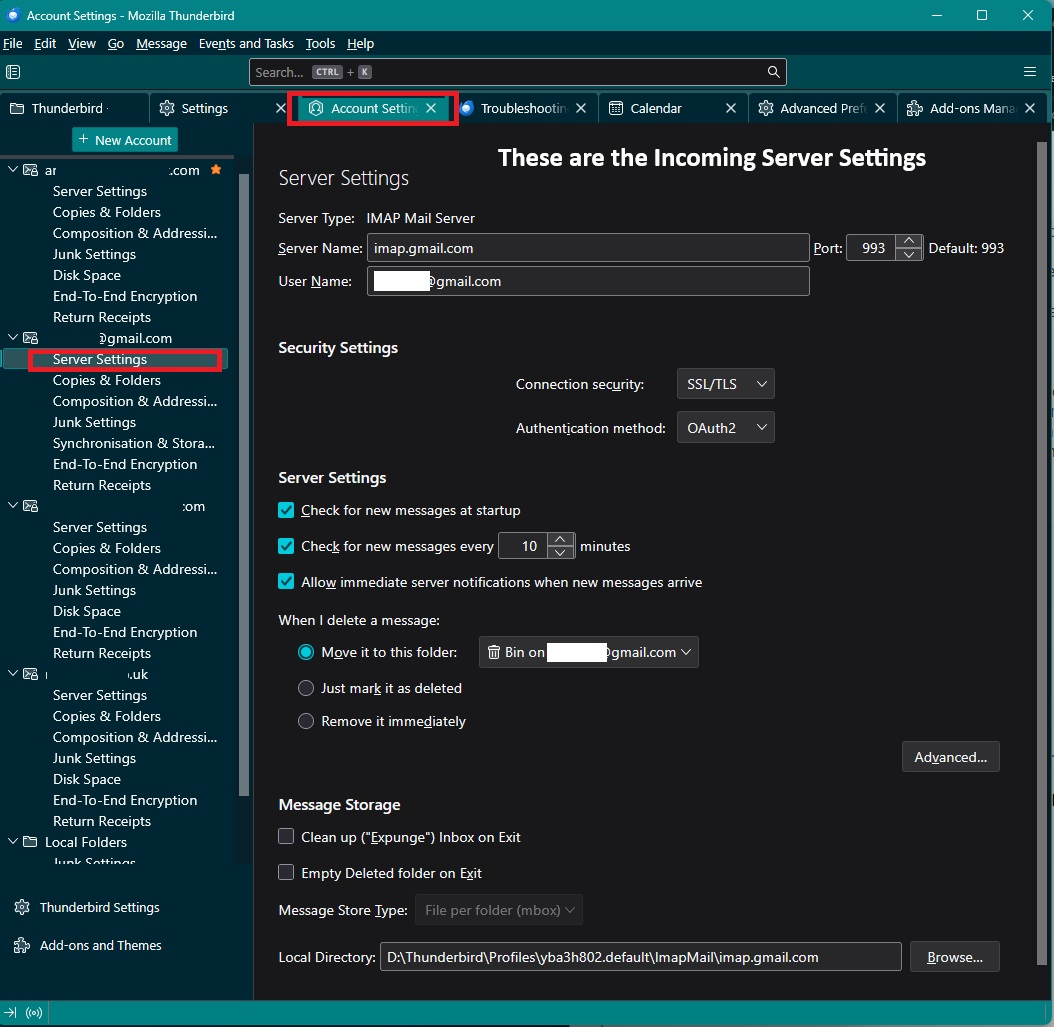Open the Bin folder selection dropdown
This screenshot has width=1054, height=1027.
click(588, 652)
